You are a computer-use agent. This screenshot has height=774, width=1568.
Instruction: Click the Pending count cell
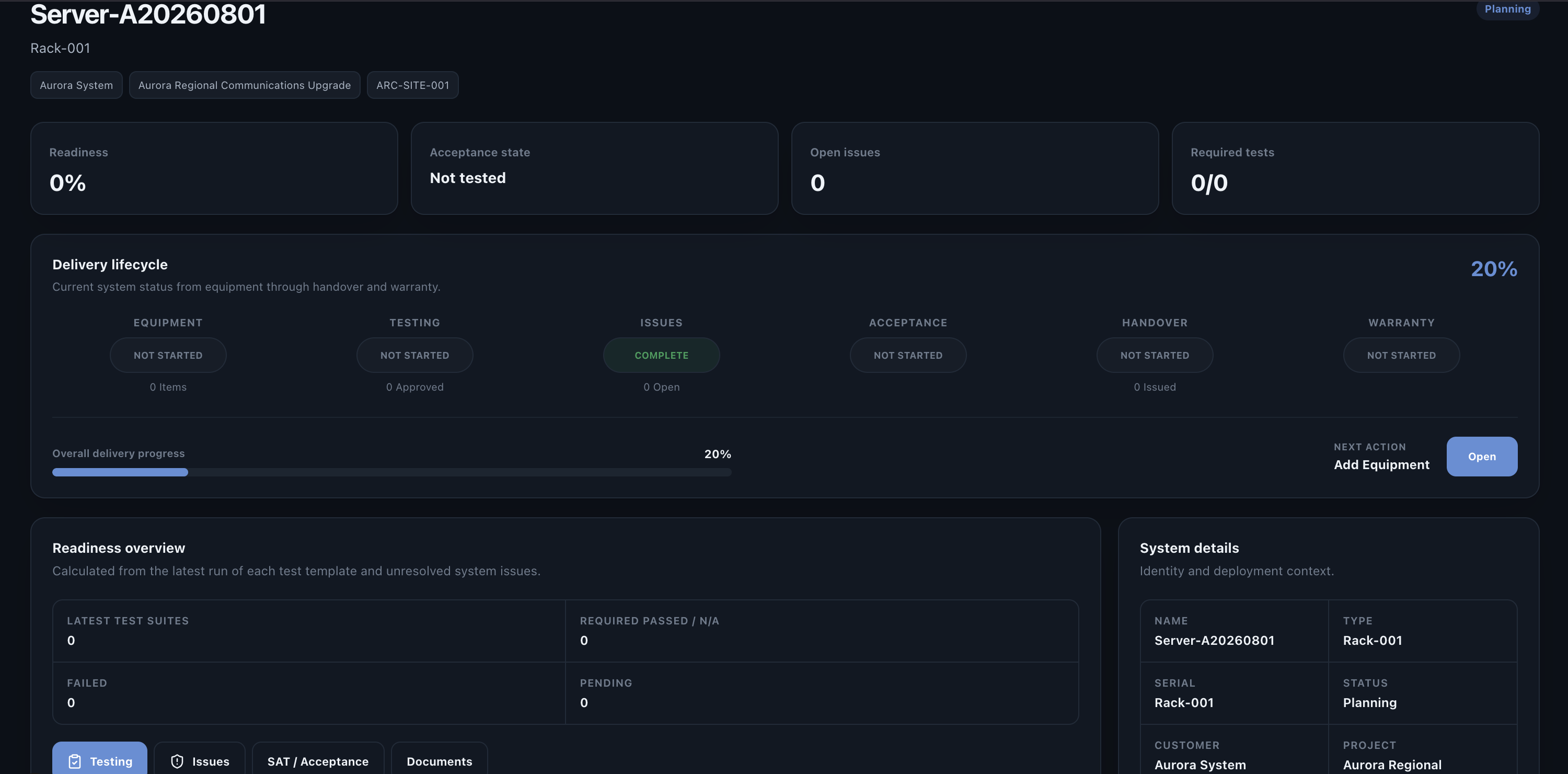pos(822,693)
